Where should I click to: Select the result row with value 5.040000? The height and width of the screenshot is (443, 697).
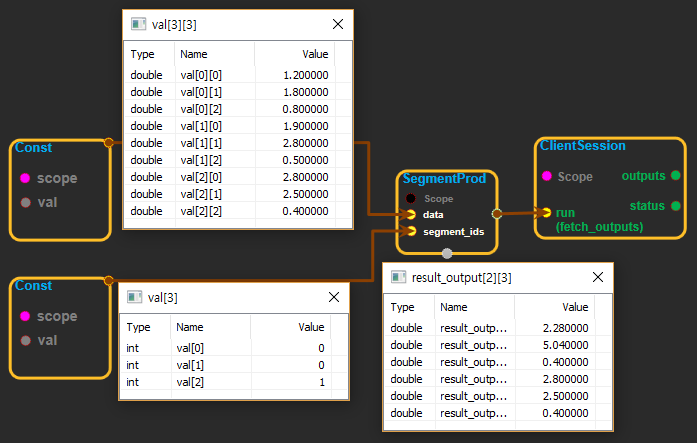click(491, 344)
